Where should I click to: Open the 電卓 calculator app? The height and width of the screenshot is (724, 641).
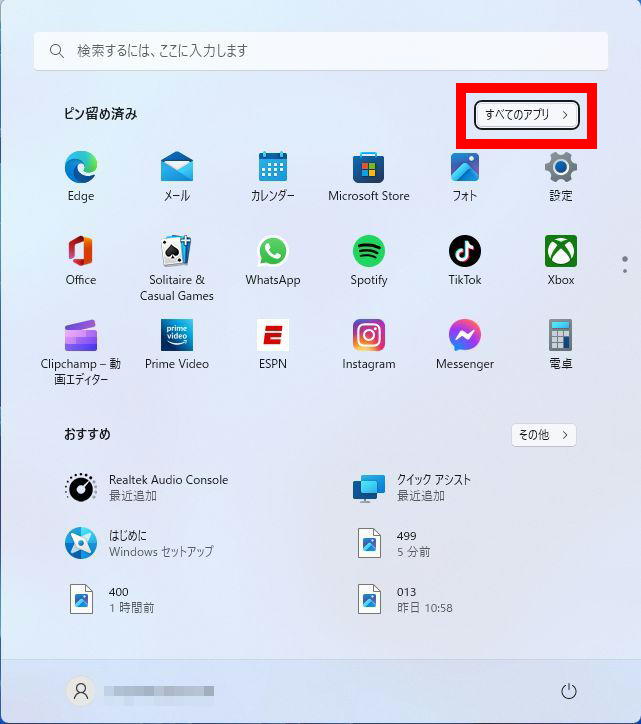pos(561,344)
